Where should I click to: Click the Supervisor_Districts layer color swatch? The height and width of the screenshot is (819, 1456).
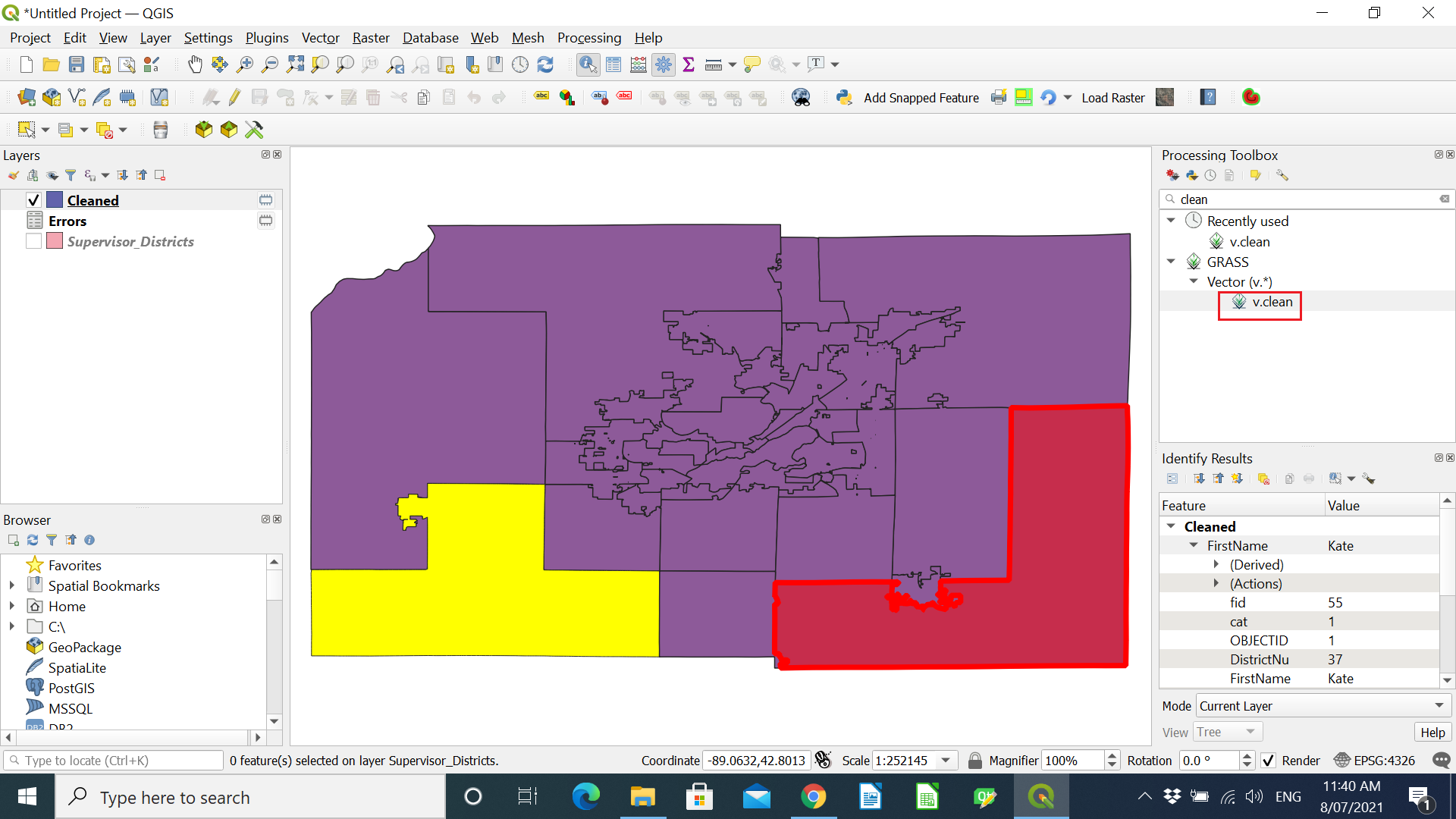pos(55,241)
